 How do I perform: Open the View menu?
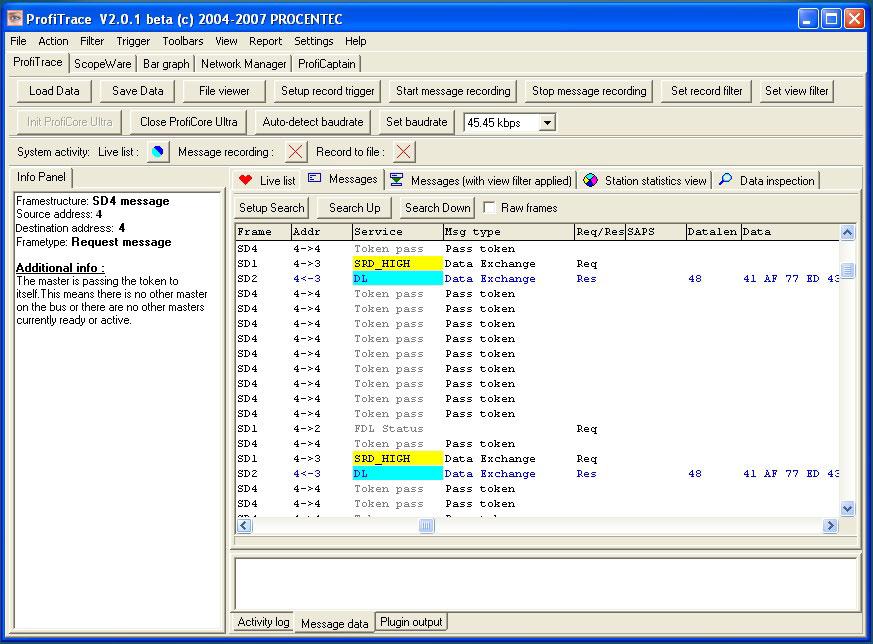tap(226, 41)
